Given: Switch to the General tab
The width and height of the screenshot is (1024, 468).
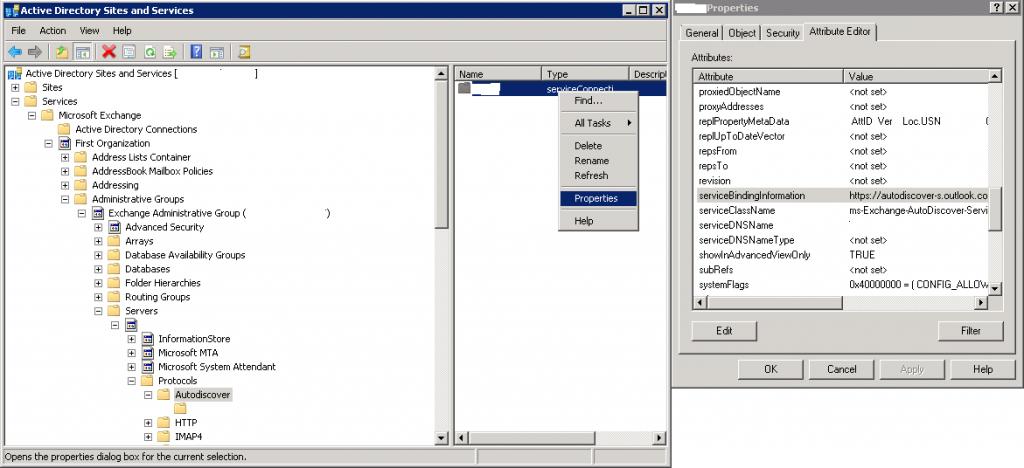Looking at the screenshot, I should click(x=702, y=33).
